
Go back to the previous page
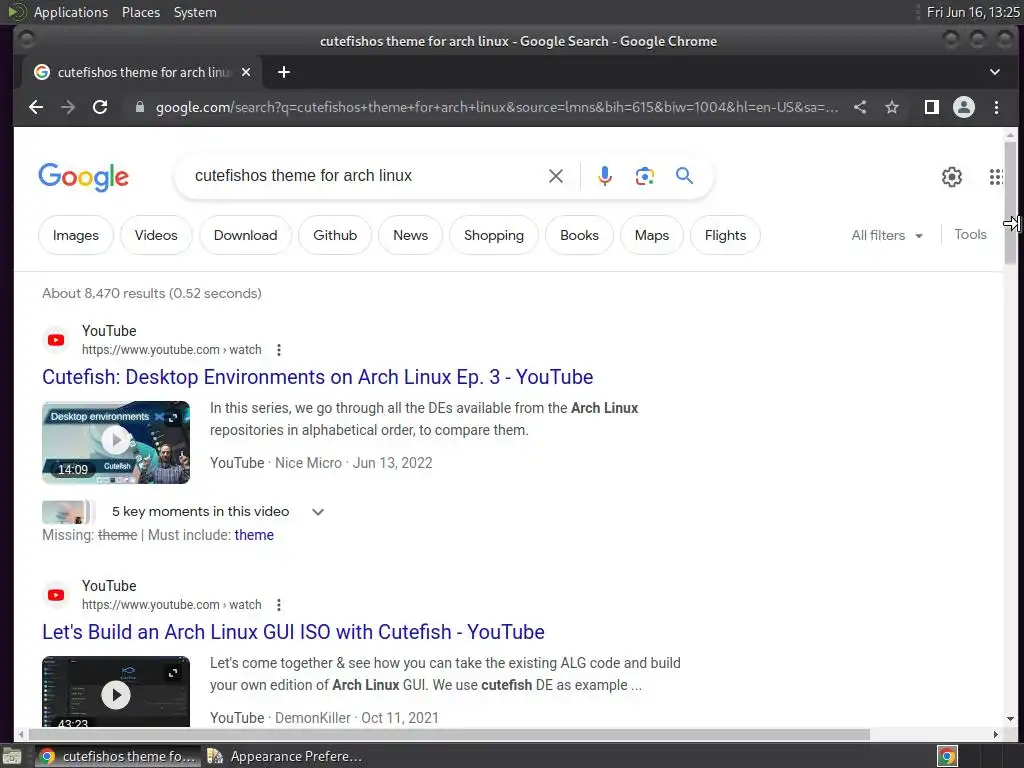36,107
